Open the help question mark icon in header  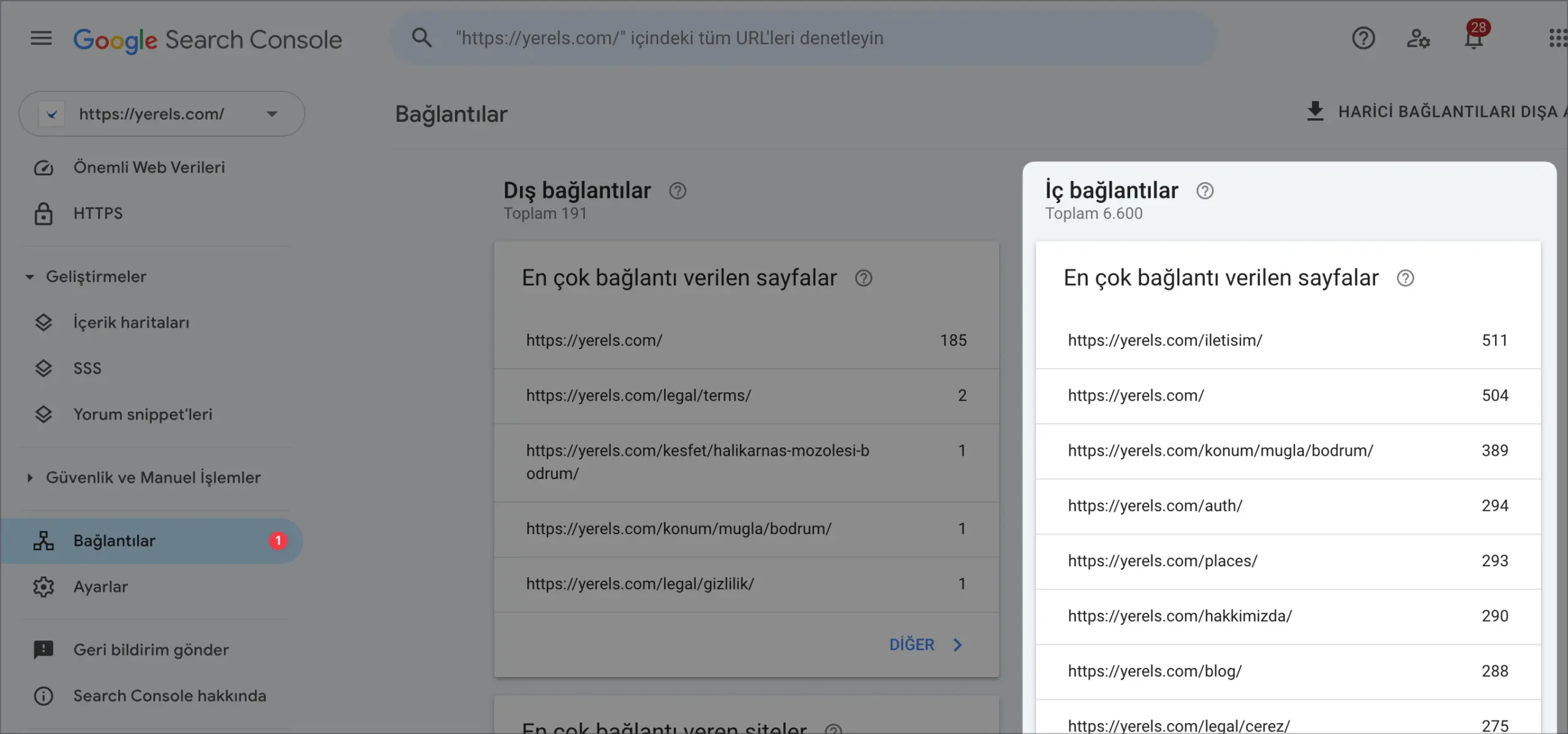coord(1363,39)
